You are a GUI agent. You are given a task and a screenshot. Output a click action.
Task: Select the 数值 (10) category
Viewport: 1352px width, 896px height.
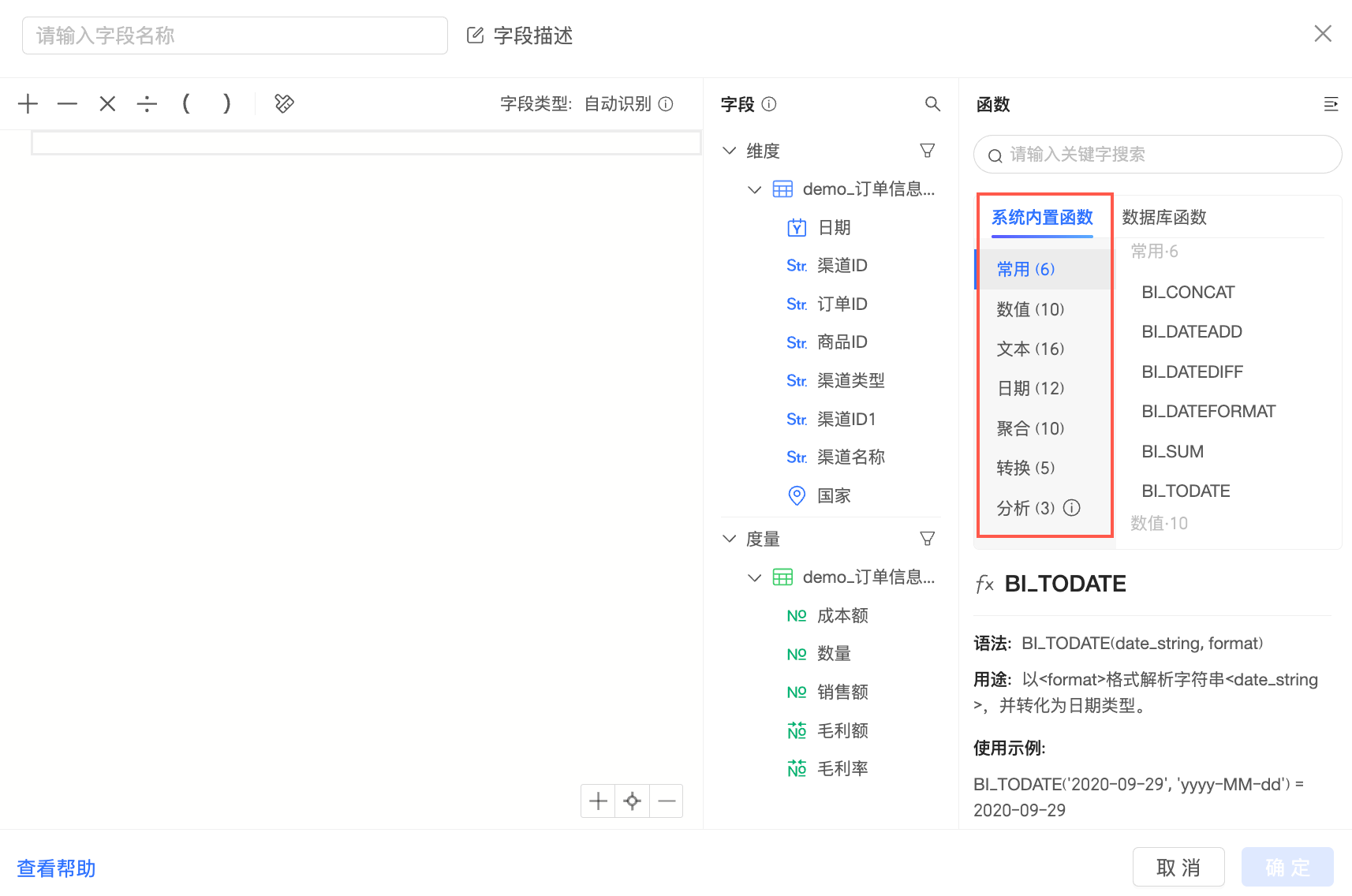(x=1044, y=309)
